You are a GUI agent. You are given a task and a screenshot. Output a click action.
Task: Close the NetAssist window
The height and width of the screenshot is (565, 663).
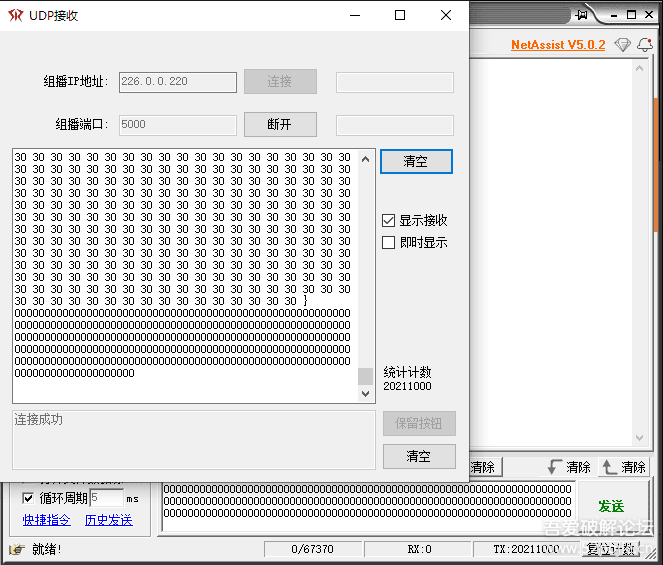click(649, 15)
